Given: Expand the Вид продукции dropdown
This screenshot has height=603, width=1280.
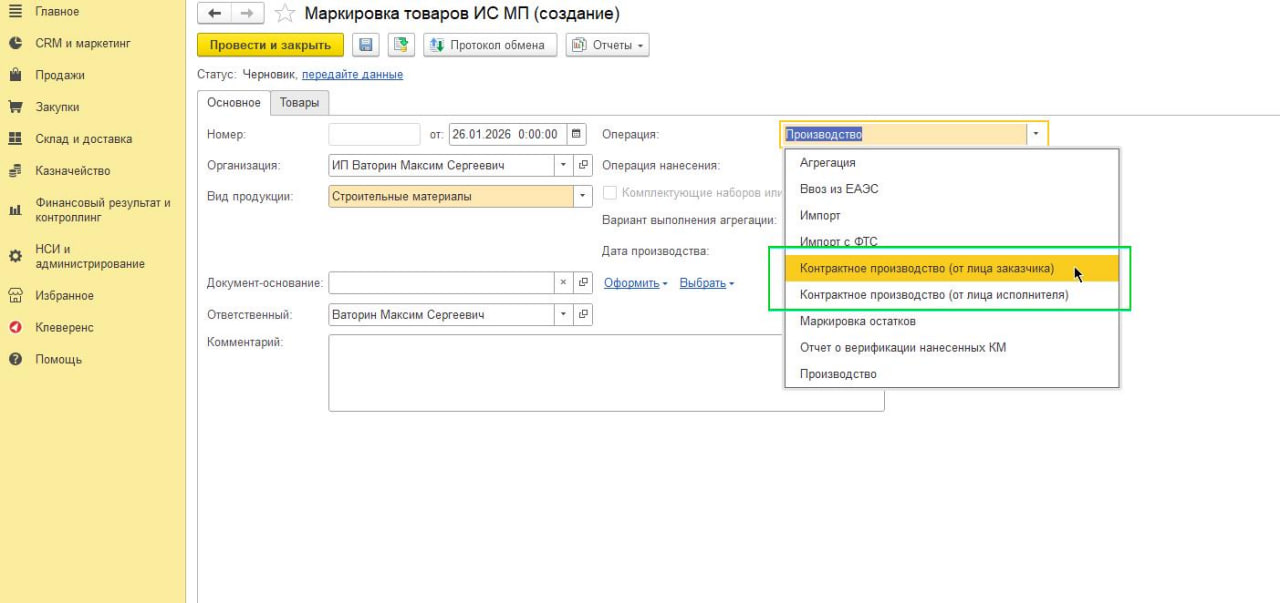Looking at the screenshot, I should [582, 197].
